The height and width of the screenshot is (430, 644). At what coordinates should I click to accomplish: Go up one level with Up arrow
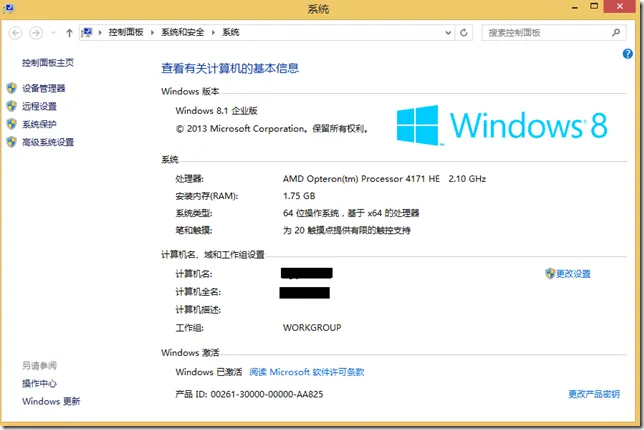pos(69,33)
